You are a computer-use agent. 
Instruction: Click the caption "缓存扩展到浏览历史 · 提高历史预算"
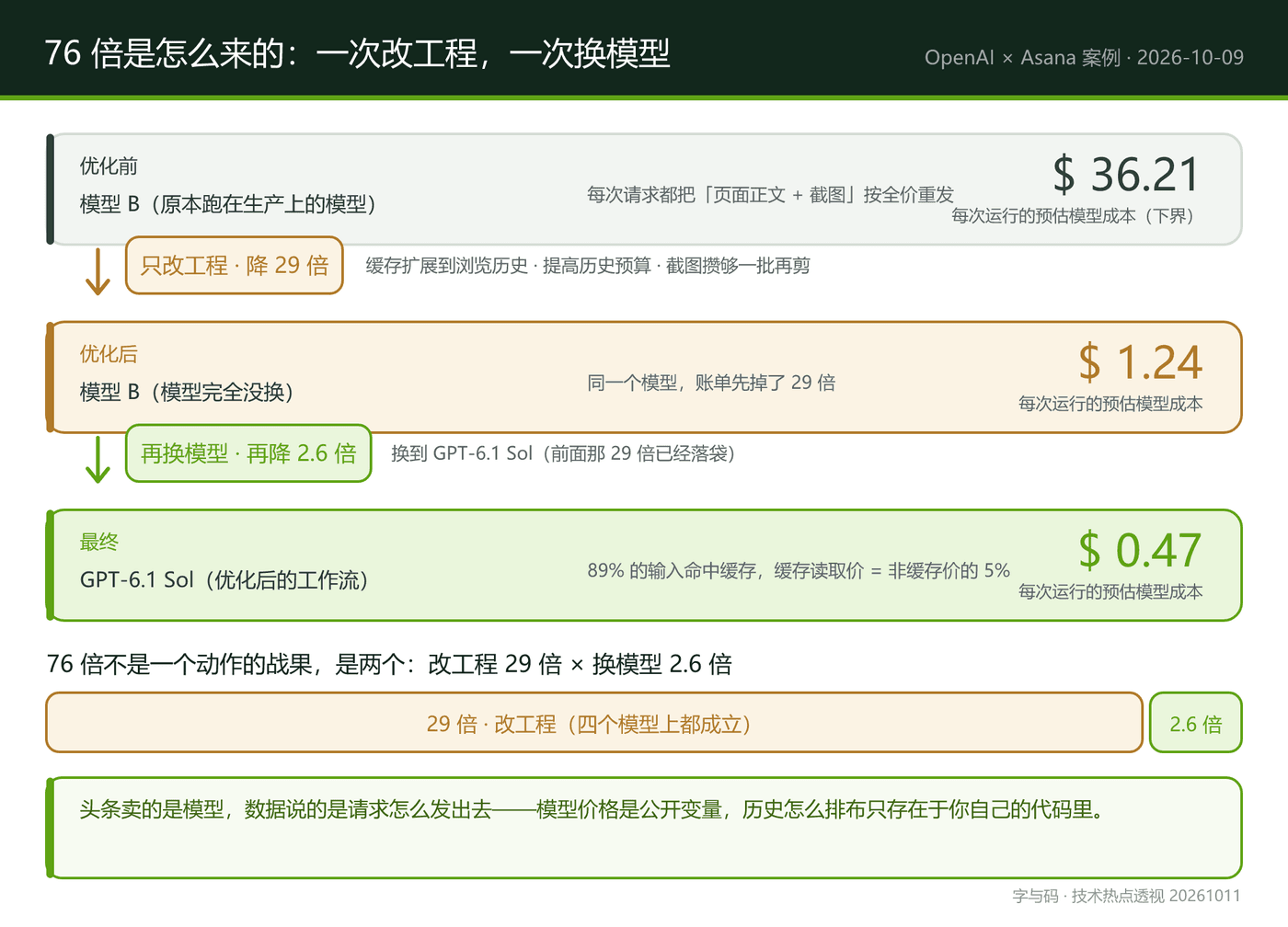(x=508, y=266)
